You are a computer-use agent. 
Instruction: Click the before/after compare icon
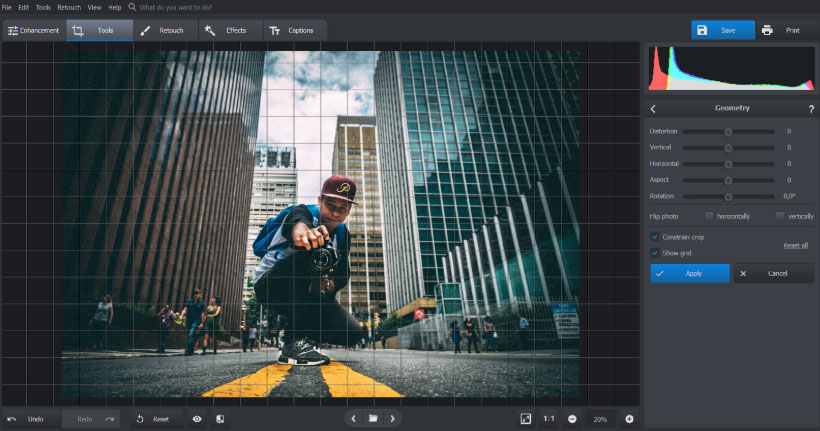[x=220, y=419]
